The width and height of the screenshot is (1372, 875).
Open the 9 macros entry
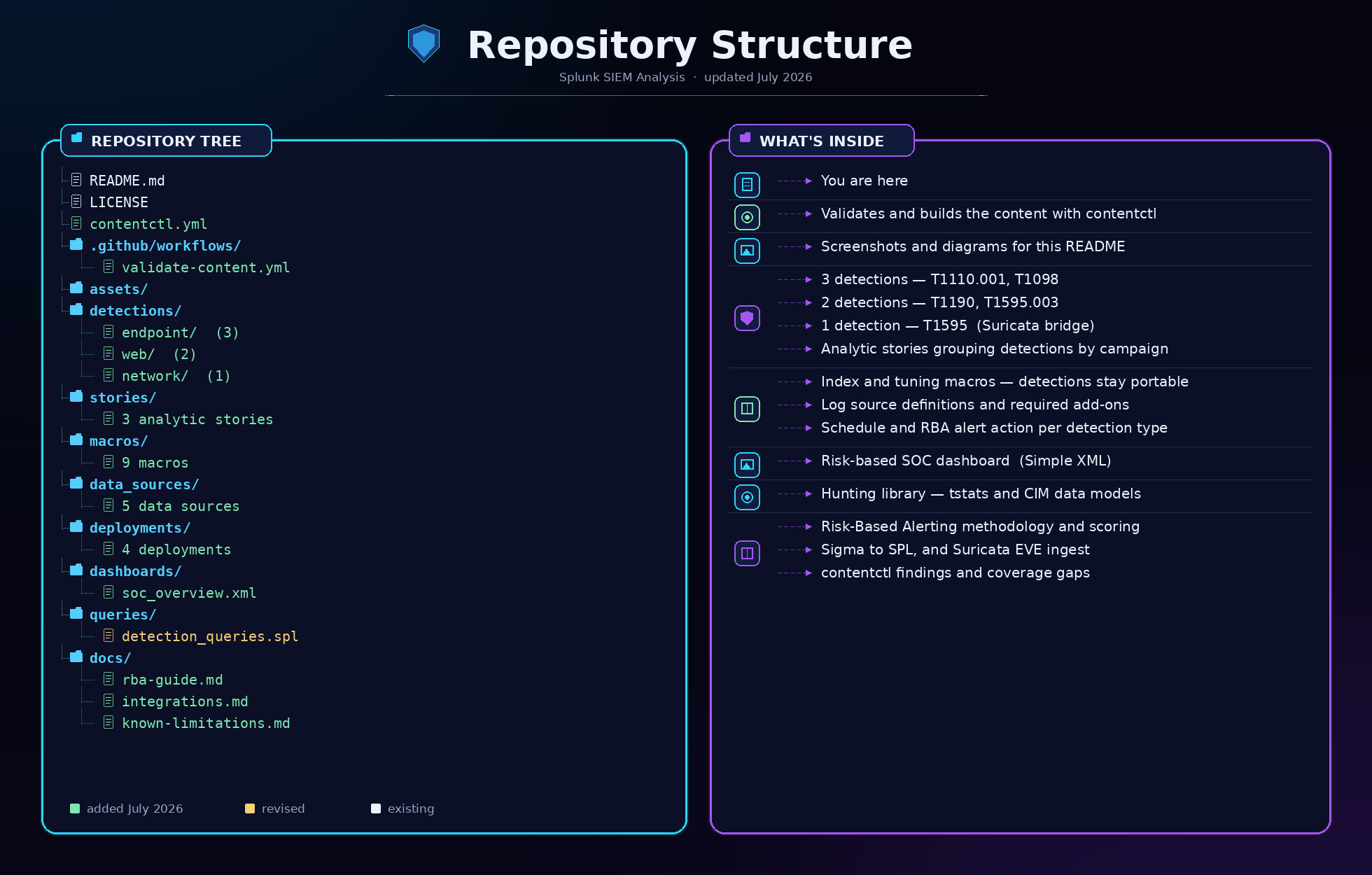[x=155, y=463]
